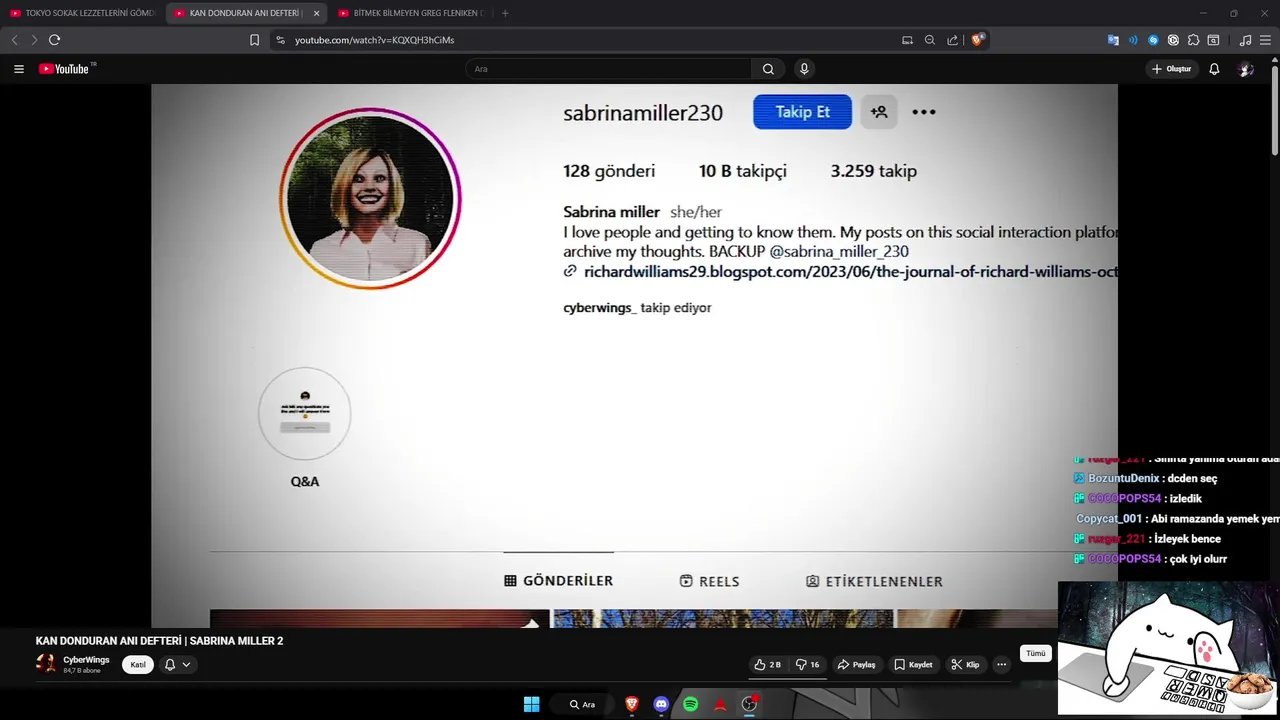Share this page via share icon
The image size is (1280, 720).
[x=952, y=40]
